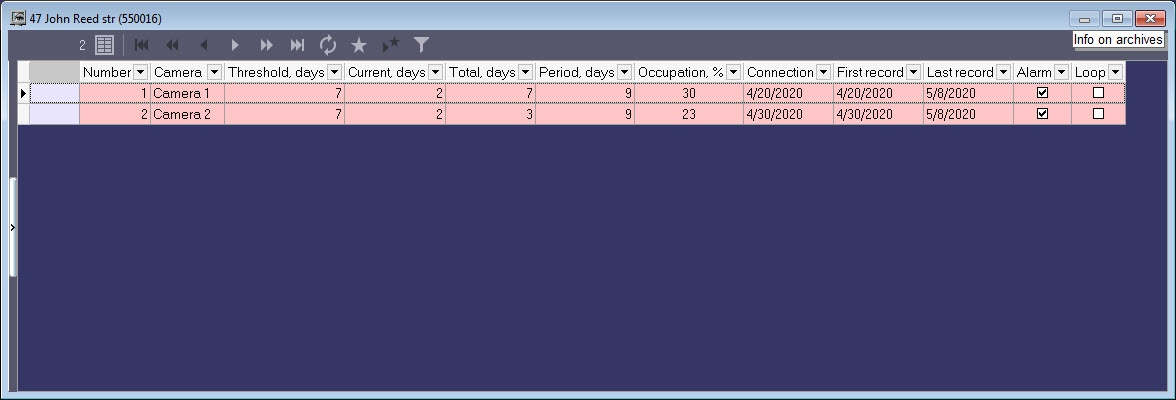Image resolution: width=1176 pixels, height=400 pixels.
Task: Click Occupation value 23 for Camera 2
Action: pos(688,114)
